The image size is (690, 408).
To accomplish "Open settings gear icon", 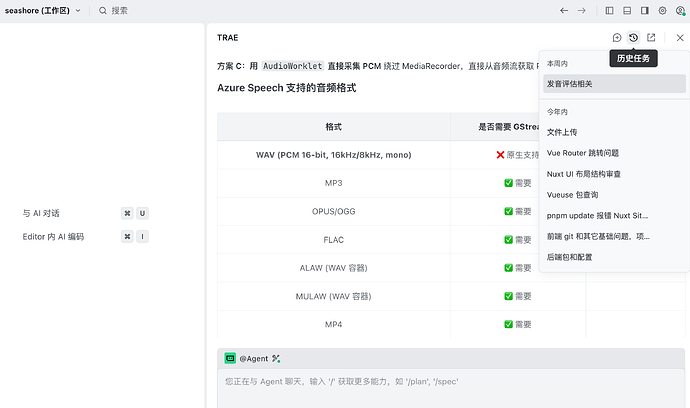I will [662, 11].
